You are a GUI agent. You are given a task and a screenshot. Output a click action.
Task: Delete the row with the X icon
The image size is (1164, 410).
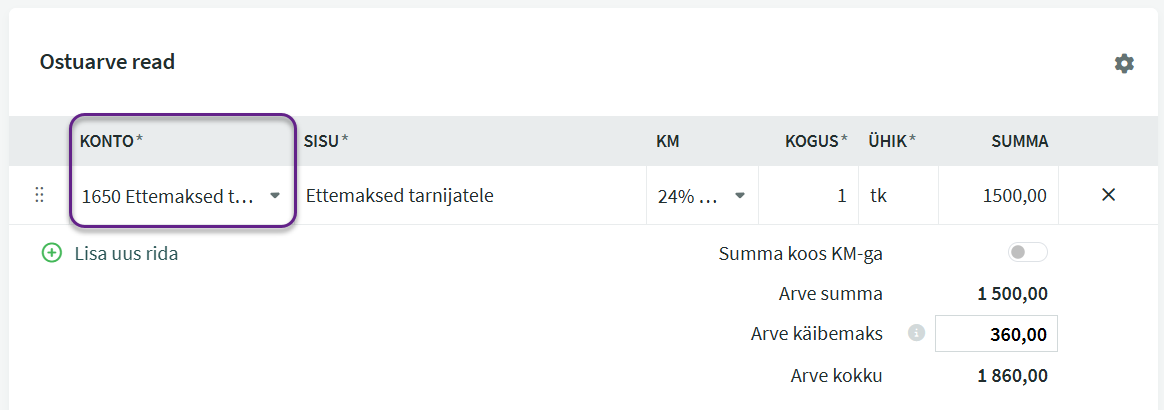[x=1108, y=195]
